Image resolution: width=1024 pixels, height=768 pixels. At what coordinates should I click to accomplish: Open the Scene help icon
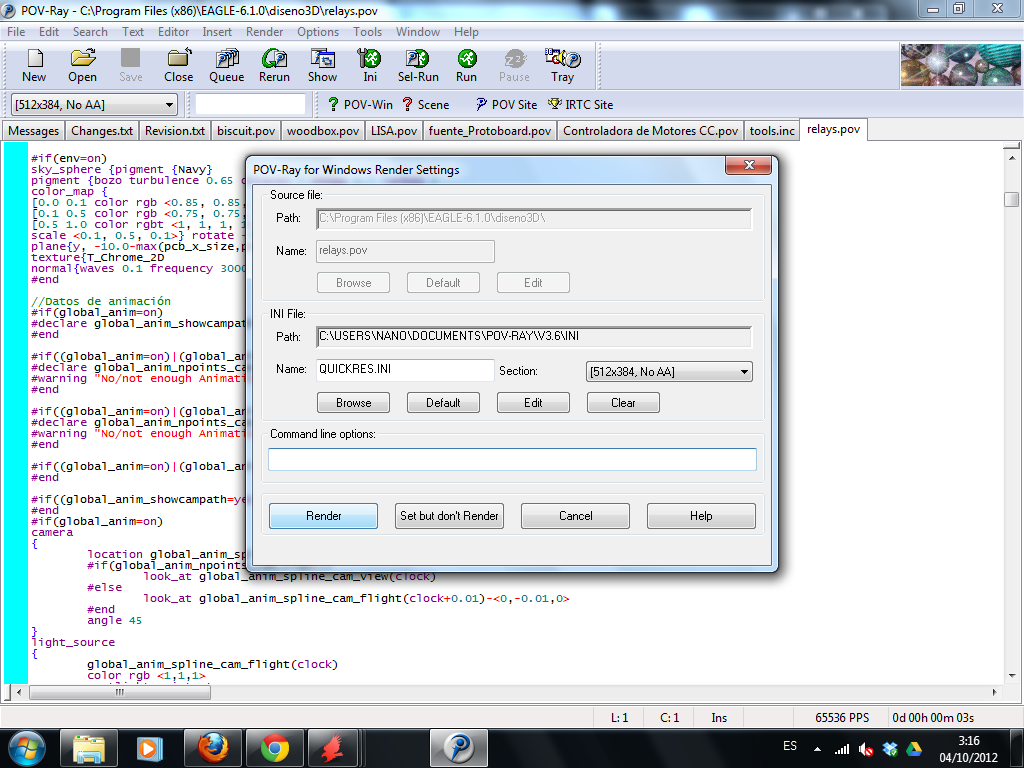425,104
